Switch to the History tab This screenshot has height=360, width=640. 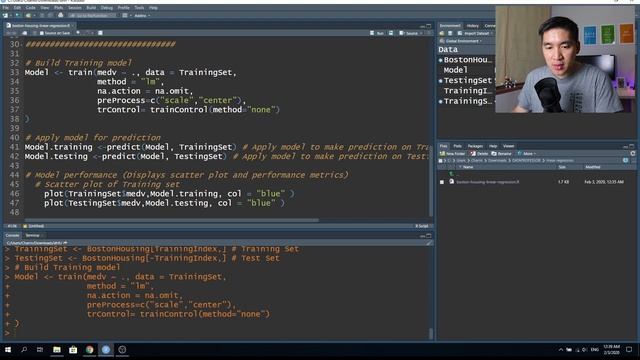(473, 26)
